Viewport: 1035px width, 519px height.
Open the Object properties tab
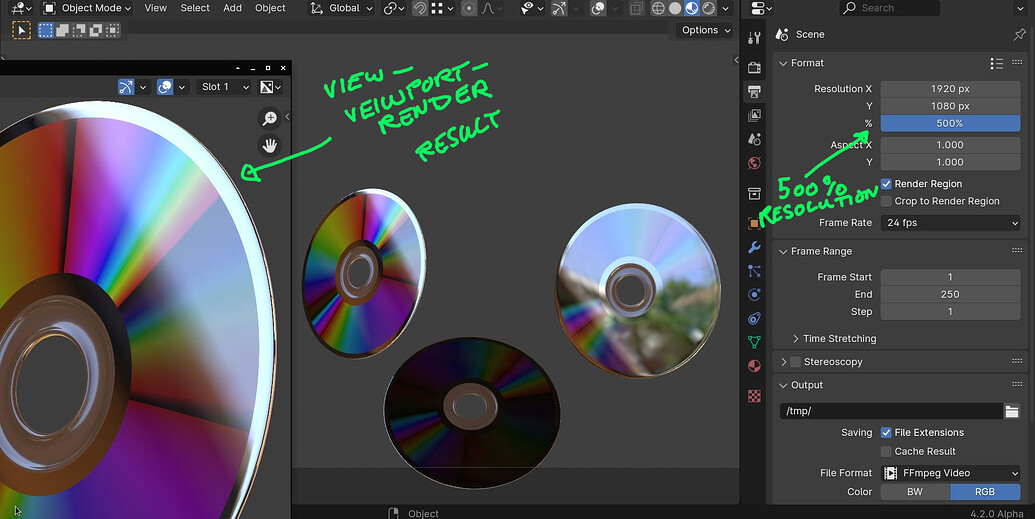(x=754, y=223)
